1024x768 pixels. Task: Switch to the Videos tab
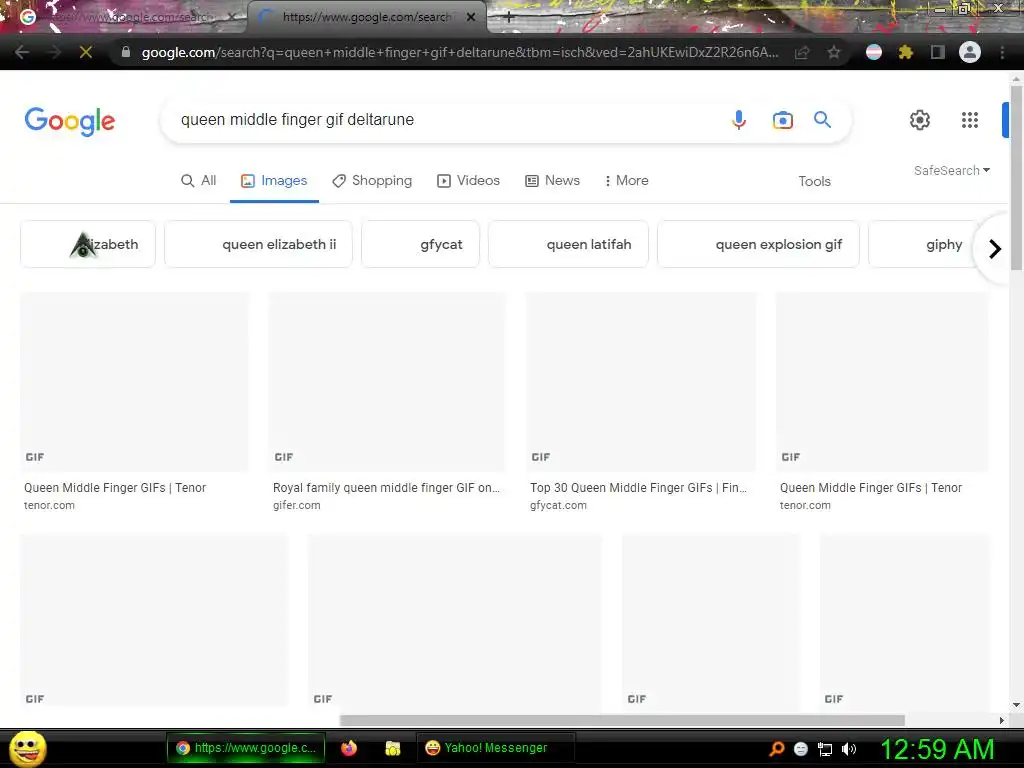[468, 180]
